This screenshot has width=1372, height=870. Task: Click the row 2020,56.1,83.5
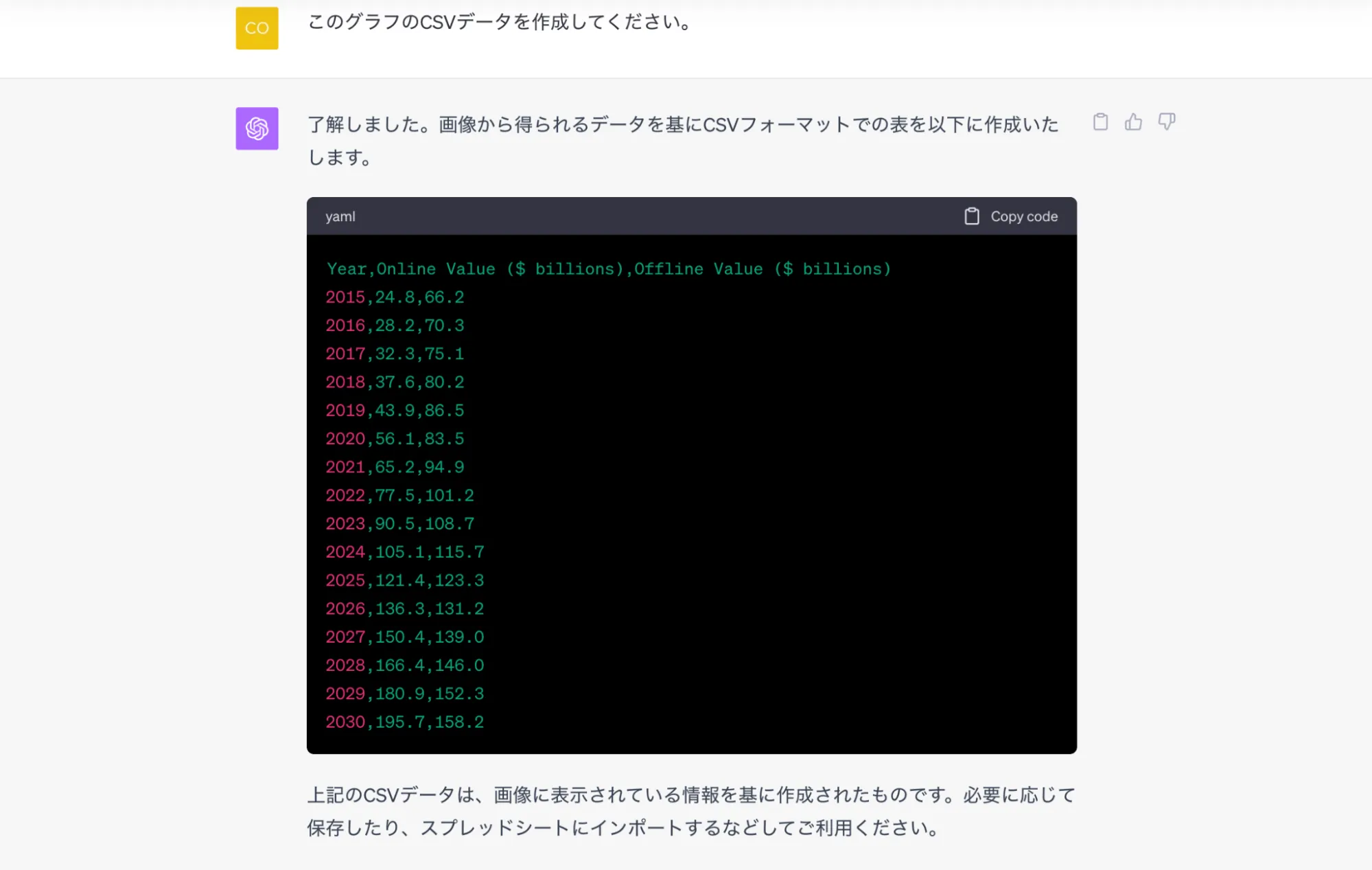[x=395, y=439]
